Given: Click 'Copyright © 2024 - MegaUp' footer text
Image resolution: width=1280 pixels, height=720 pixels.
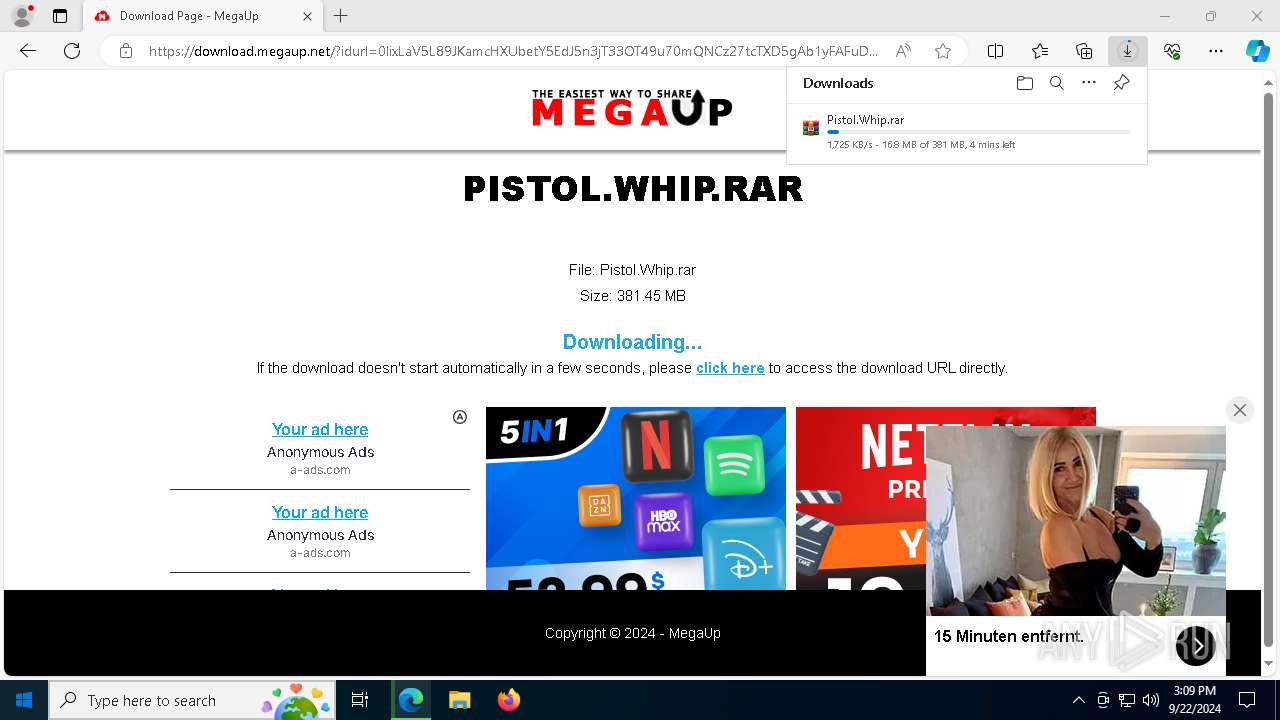Looking at the screenshot, I should coord(633,633).
